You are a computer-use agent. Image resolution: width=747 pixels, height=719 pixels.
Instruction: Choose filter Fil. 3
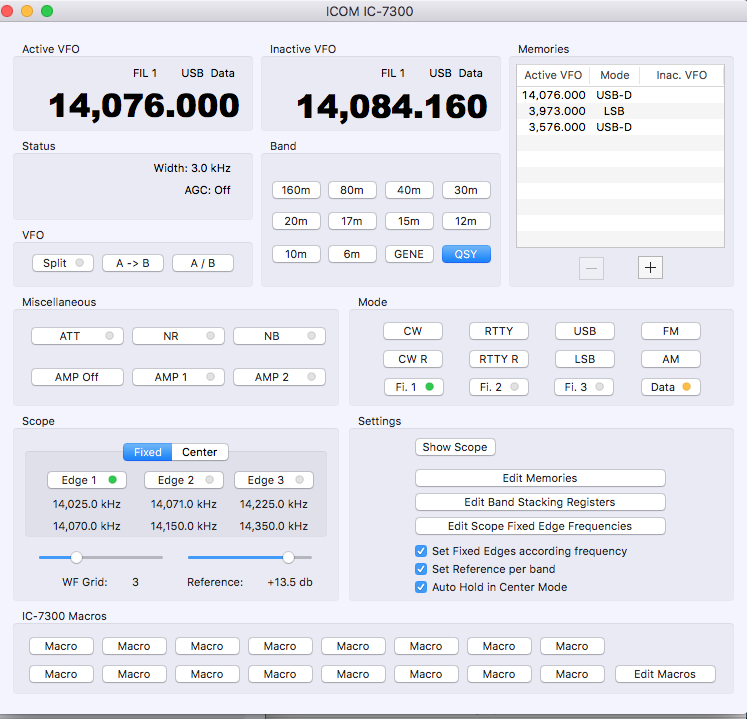point(584,387)
